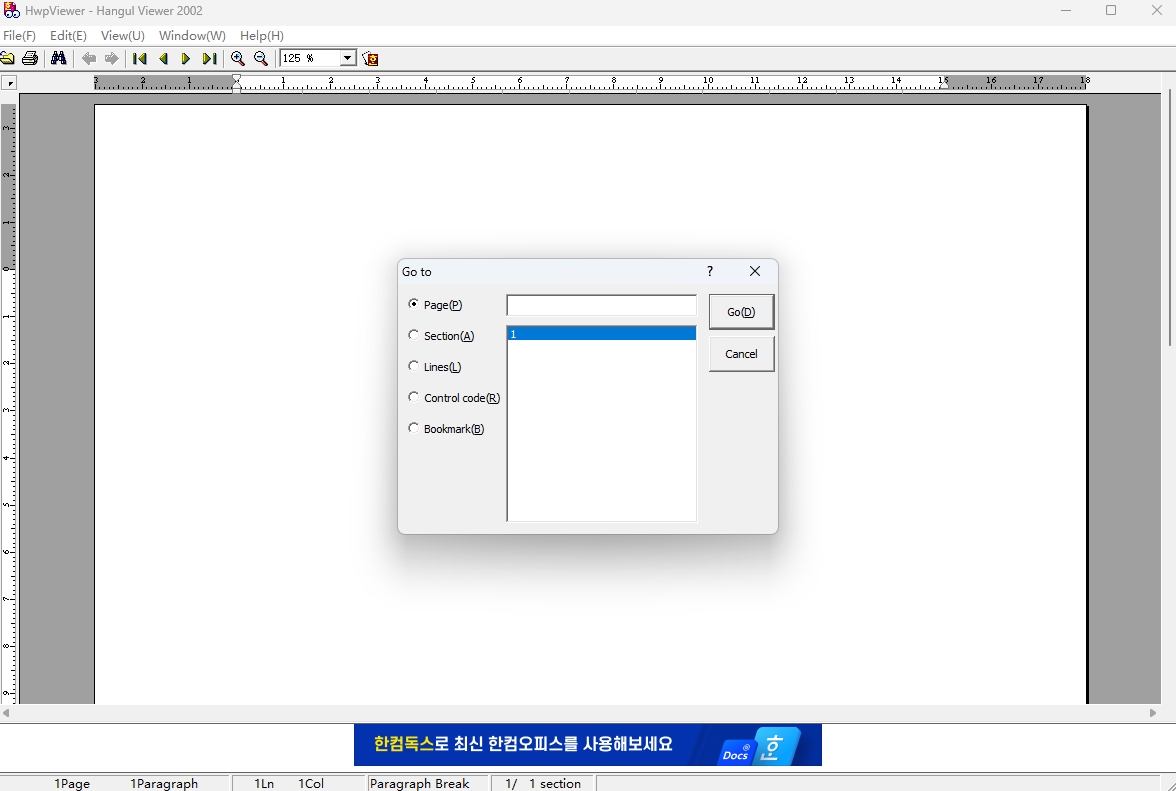This screenshot has width=1176, height=791.
Task: Click the Zoom in magnifier icon
Action: 238,58
